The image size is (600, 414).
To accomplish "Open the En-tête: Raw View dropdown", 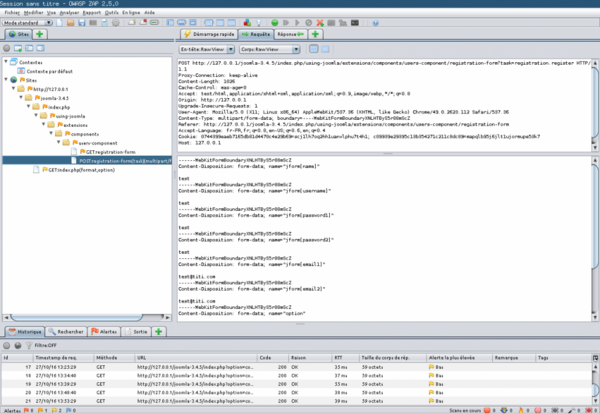I will pyautogui.click(x=207, y=49).
